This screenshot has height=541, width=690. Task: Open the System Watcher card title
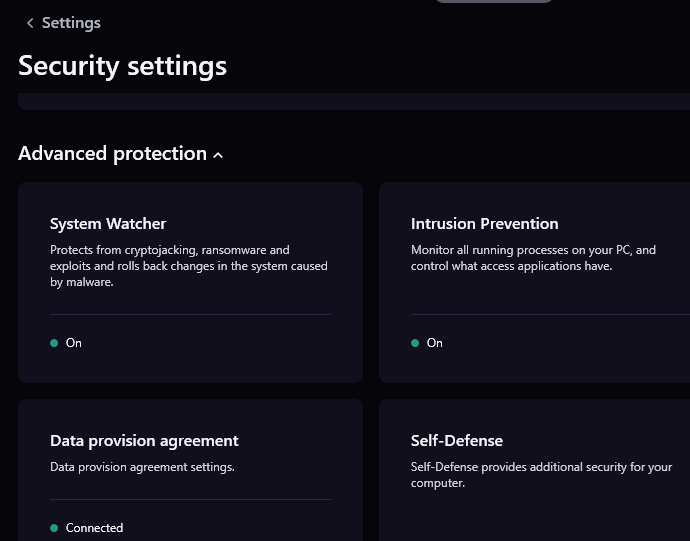click(x=108, y=224)
